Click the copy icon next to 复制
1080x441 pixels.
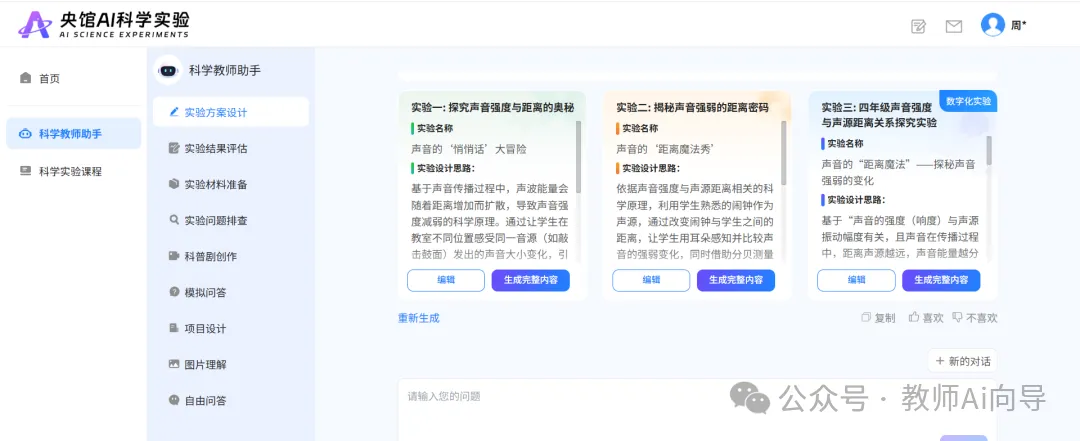point(866,318)
